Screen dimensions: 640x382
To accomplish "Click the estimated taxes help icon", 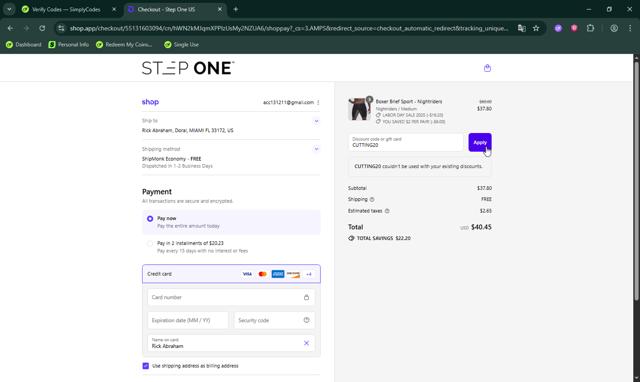I will pos(387,211).
